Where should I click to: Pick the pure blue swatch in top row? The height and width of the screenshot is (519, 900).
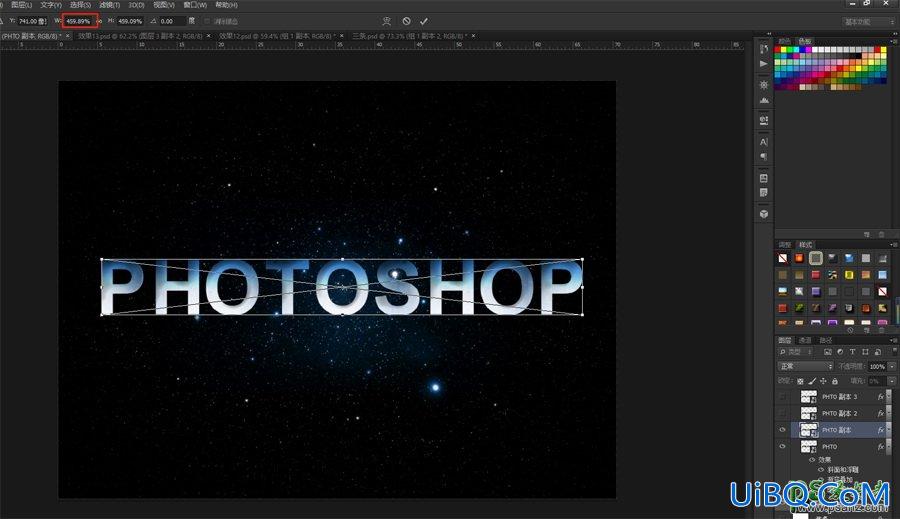point(803,50)
